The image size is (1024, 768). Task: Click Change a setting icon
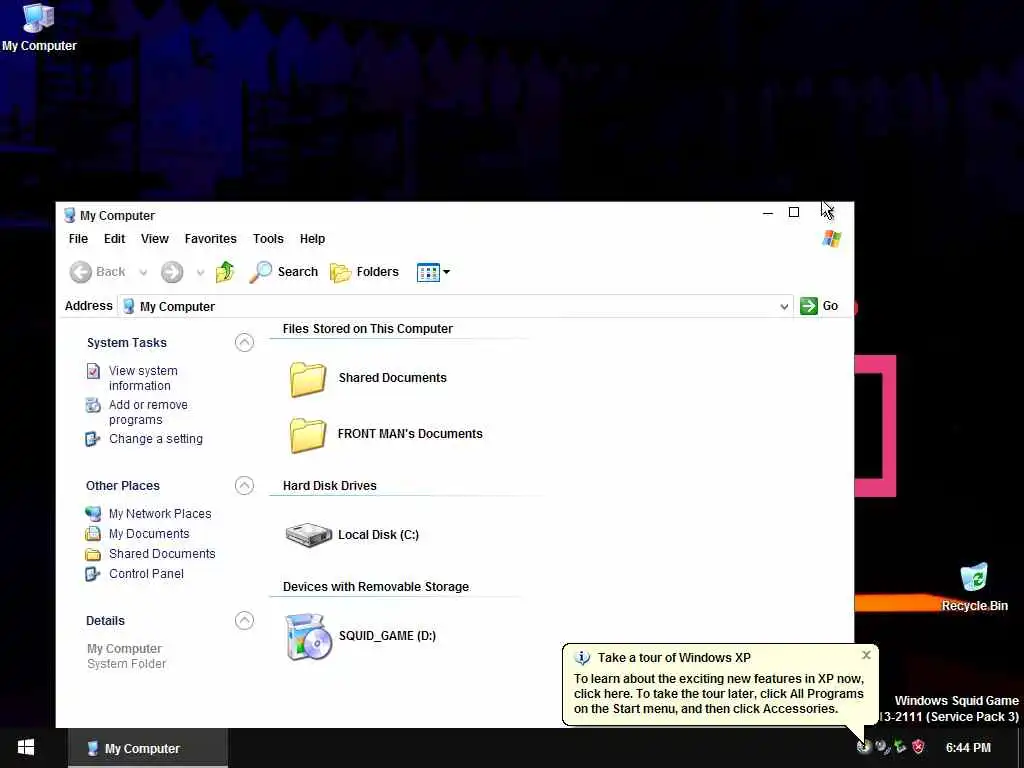pyautogui.click(x=93, y=439)
